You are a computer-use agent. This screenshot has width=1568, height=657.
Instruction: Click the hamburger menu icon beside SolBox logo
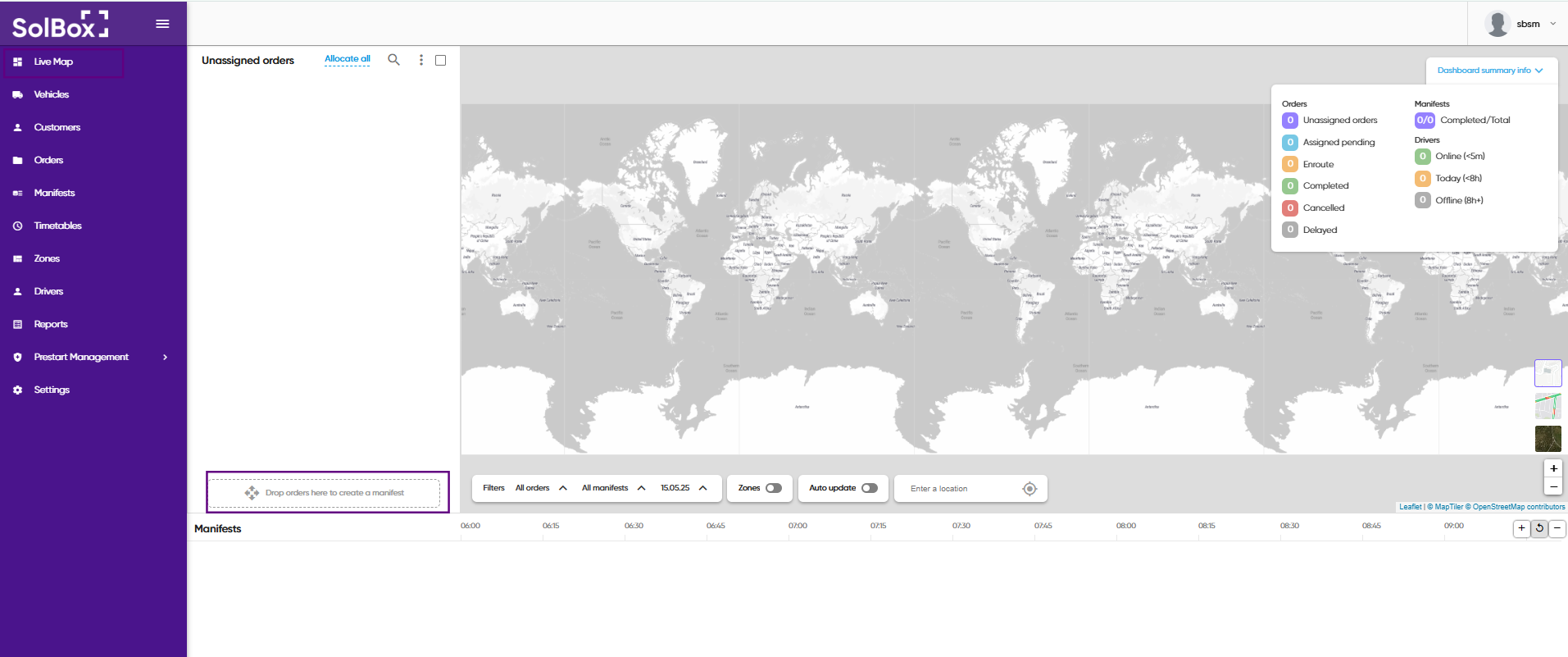coord(162,24)
